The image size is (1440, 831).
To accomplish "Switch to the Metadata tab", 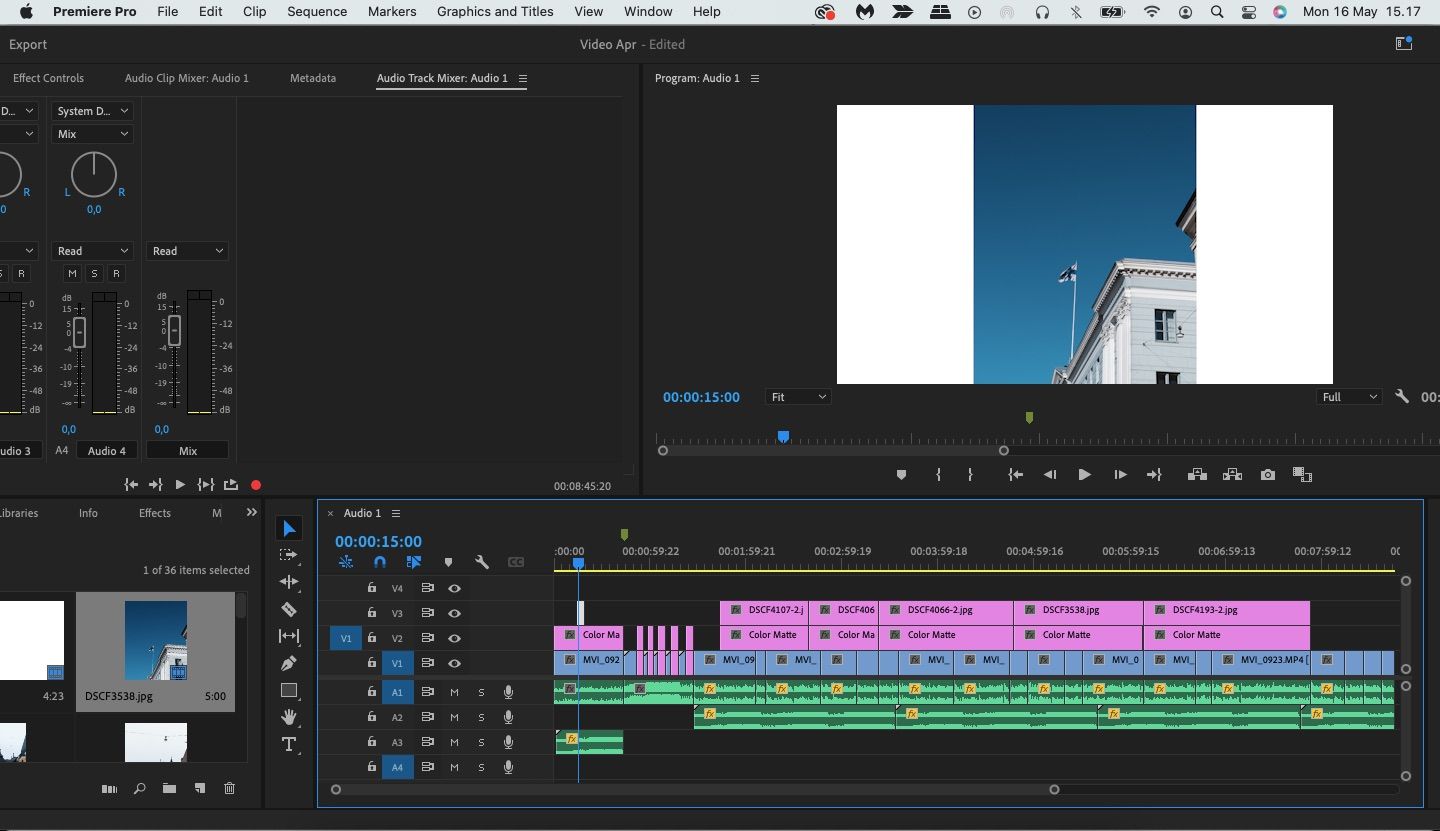I will pos(312,78).
